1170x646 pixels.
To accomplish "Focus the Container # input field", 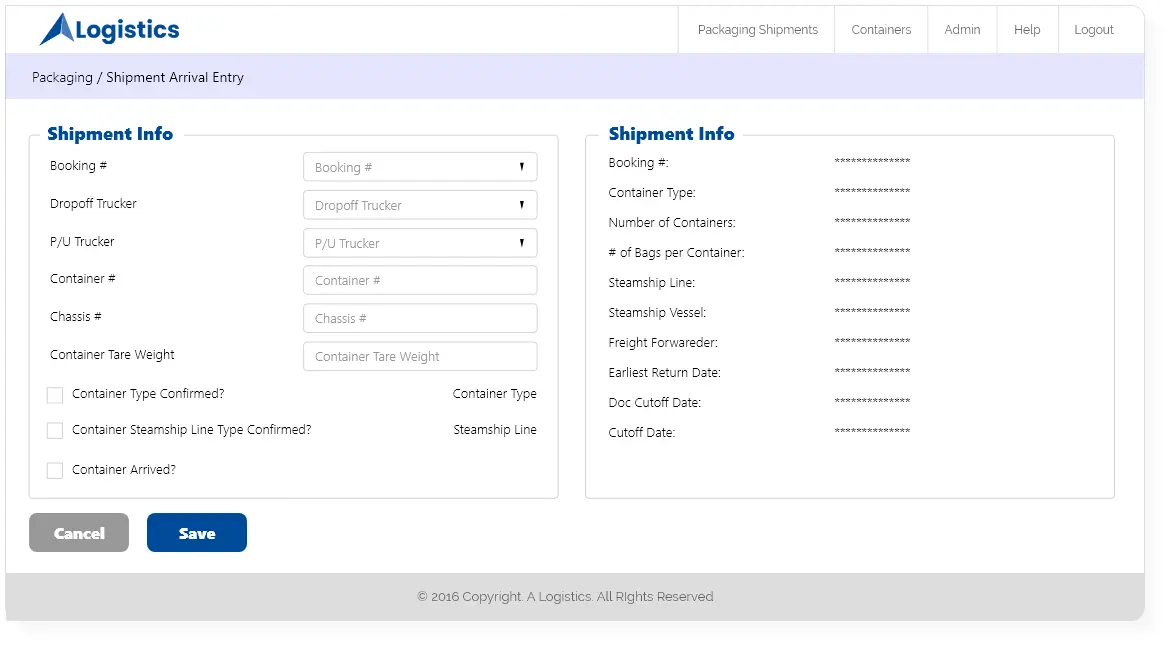I will click(420, 280).
